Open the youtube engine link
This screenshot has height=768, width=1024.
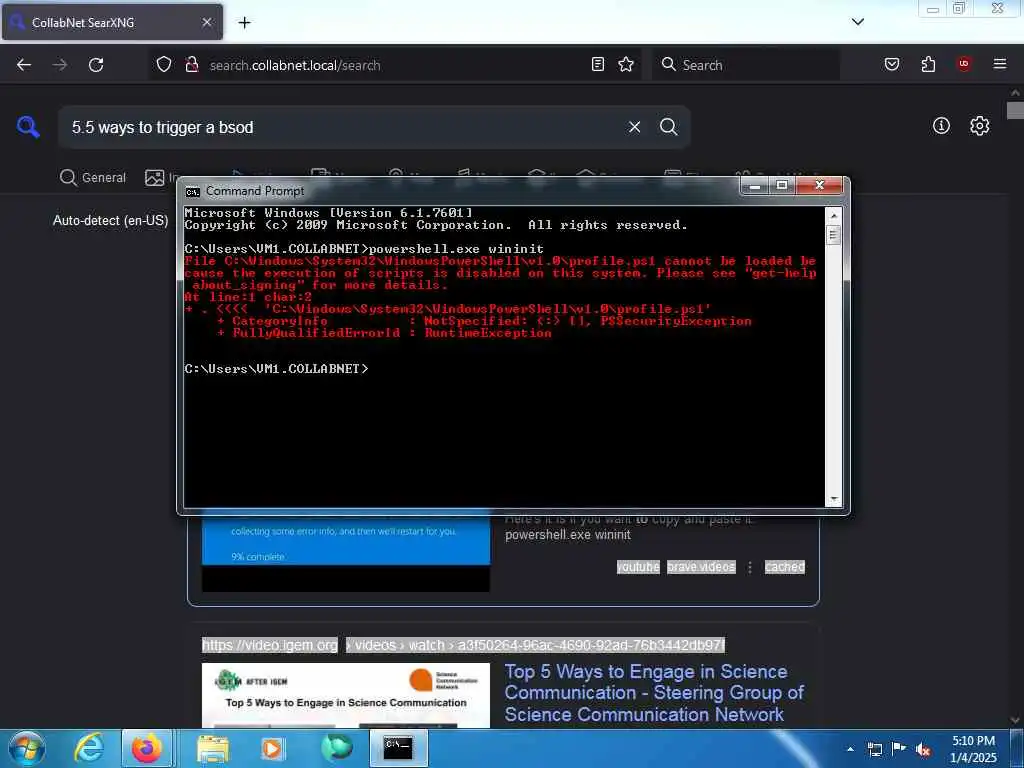coord(638,567)
